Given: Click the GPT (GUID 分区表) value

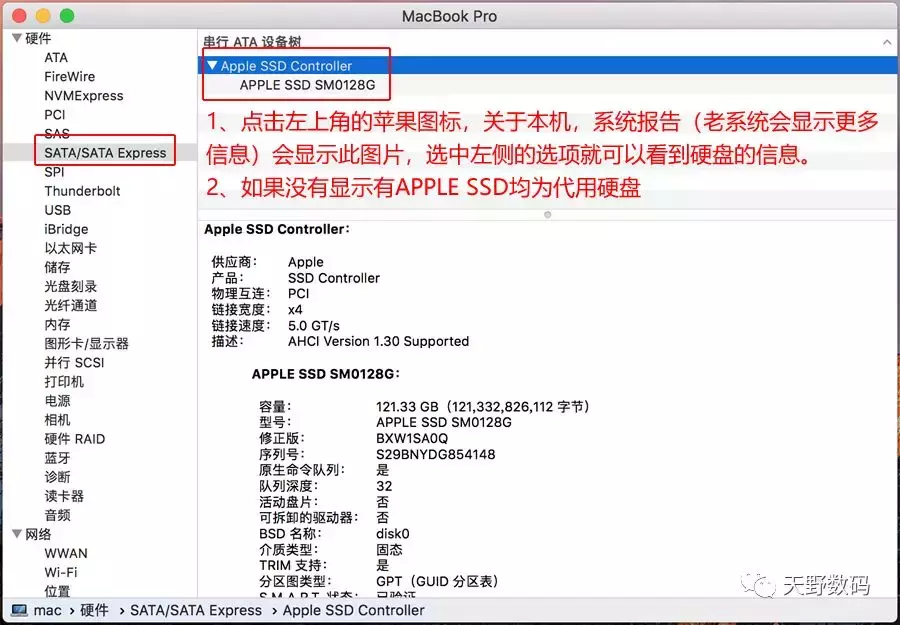Looking at the screenshot, I should 438,581.
